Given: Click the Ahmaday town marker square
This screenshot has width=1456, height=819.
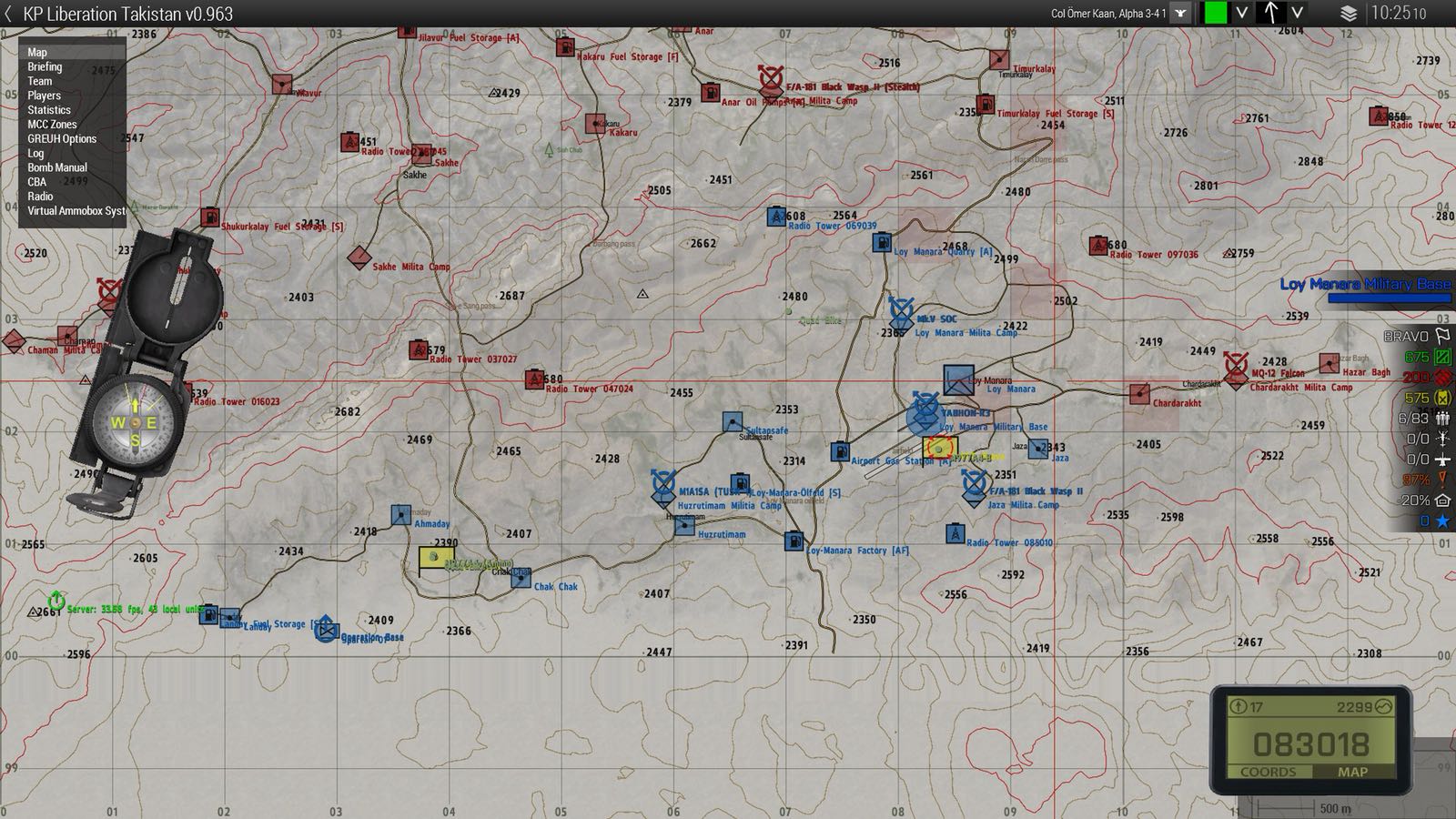Looking at the screenshot, I should coord(401,515).
